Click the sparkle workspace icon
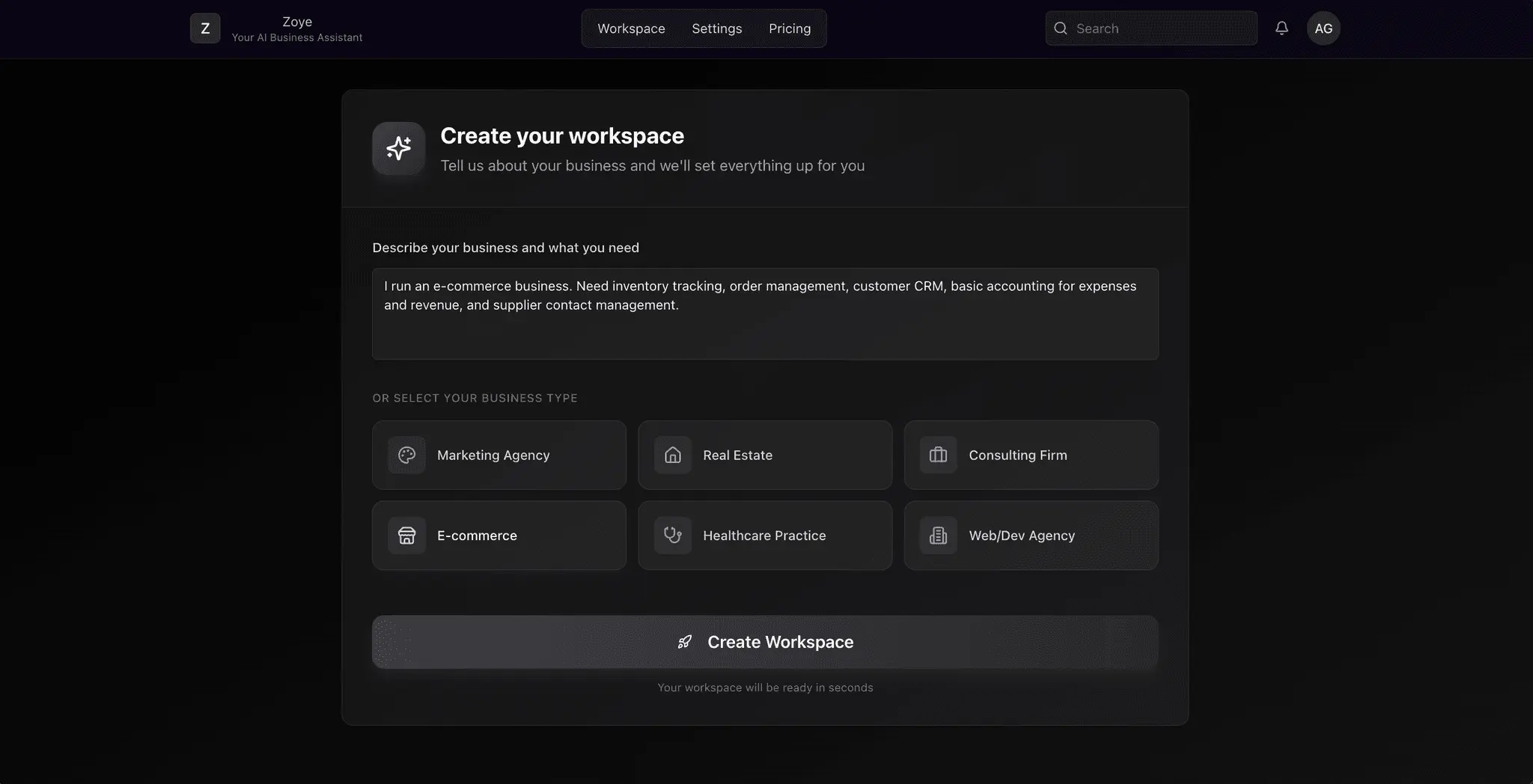The image size is (1533, 784). pyautogui.click(x=399, y=148)
